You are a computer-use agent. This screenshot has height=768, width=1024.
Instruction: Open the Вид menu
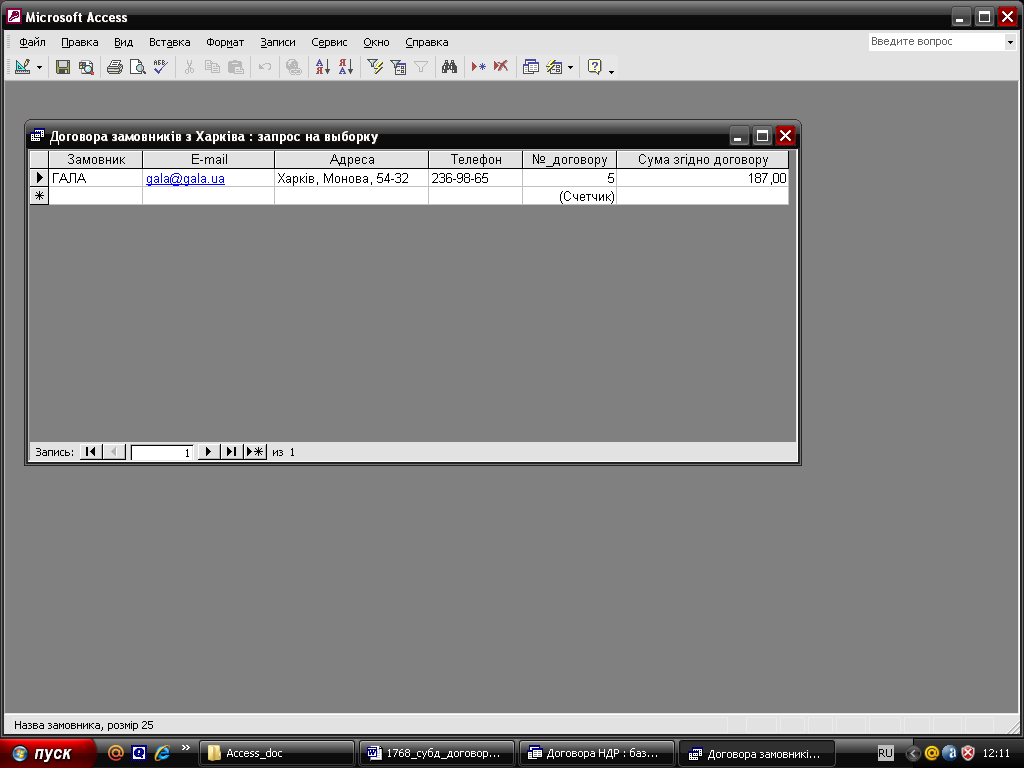pyautogui.click(x=123, y=42)
